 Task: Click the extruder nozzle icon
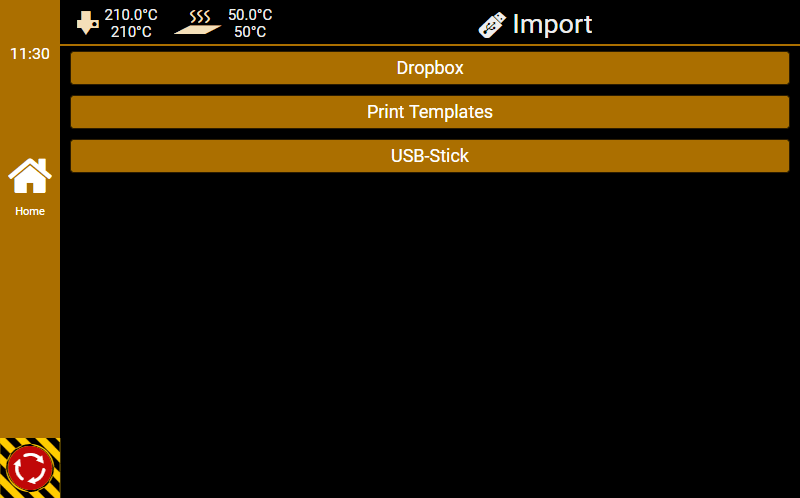coord(87,23)
